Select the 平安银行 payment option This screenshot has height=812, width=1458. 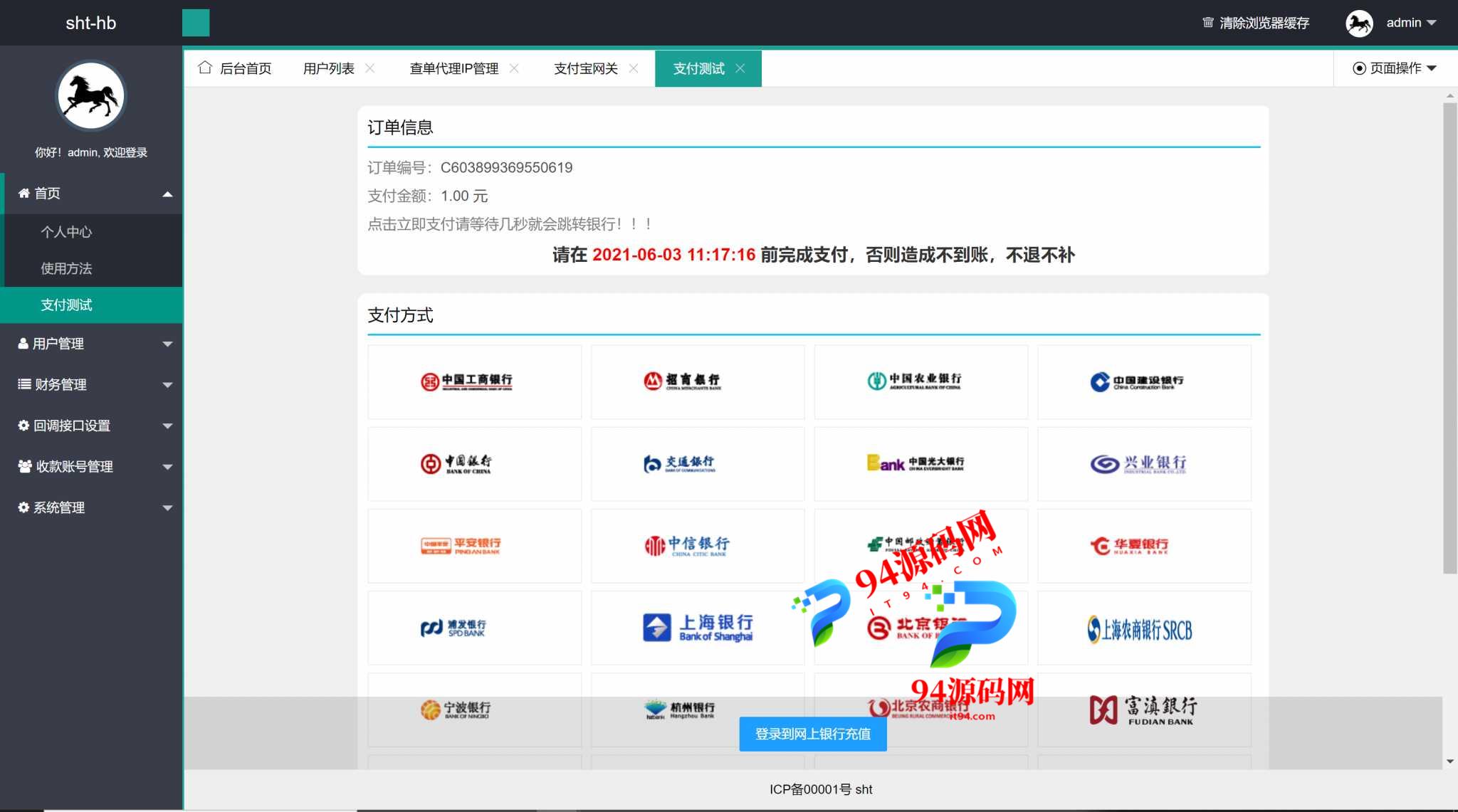(x=474, y=546)
